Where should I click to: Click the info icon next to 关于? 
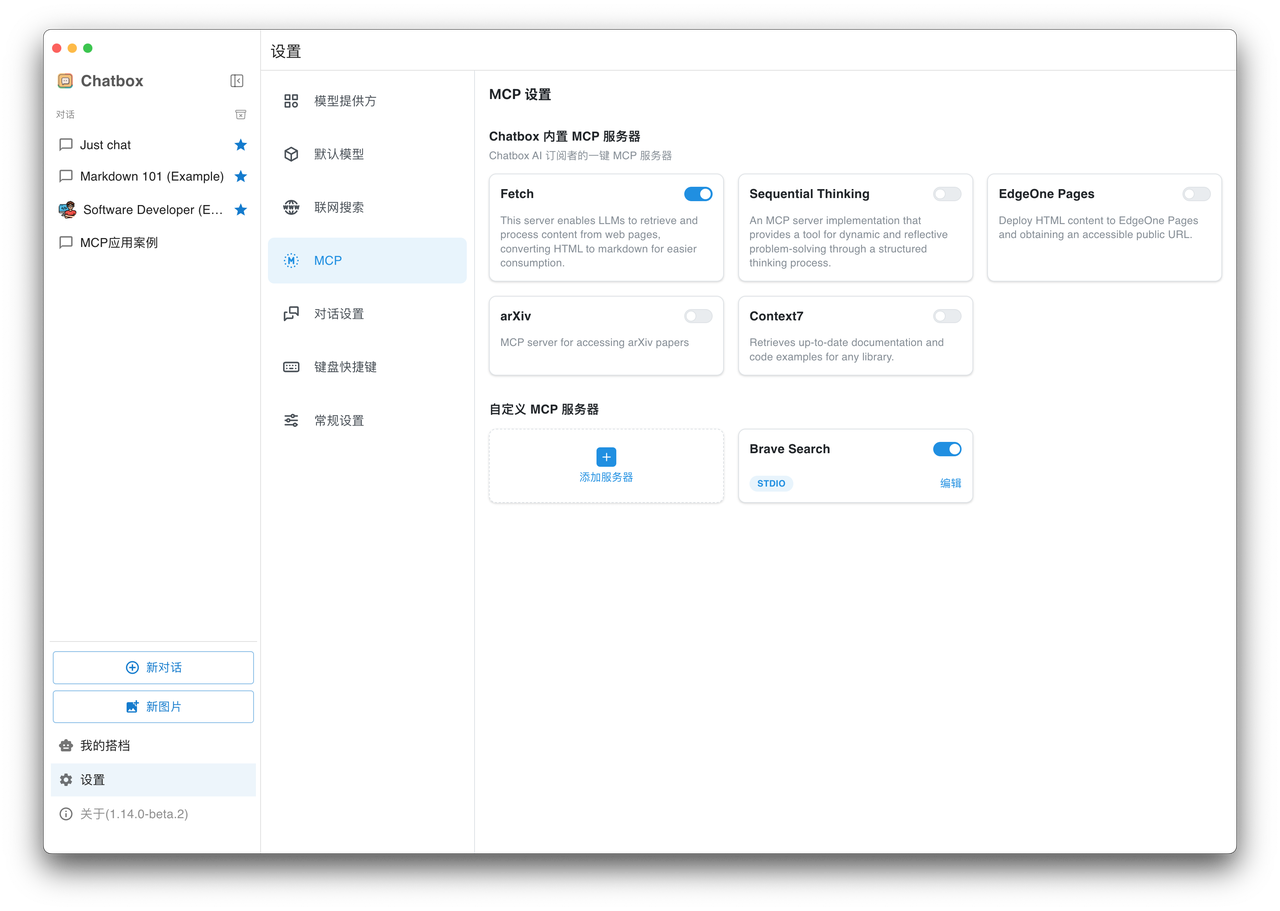(66, 814)
